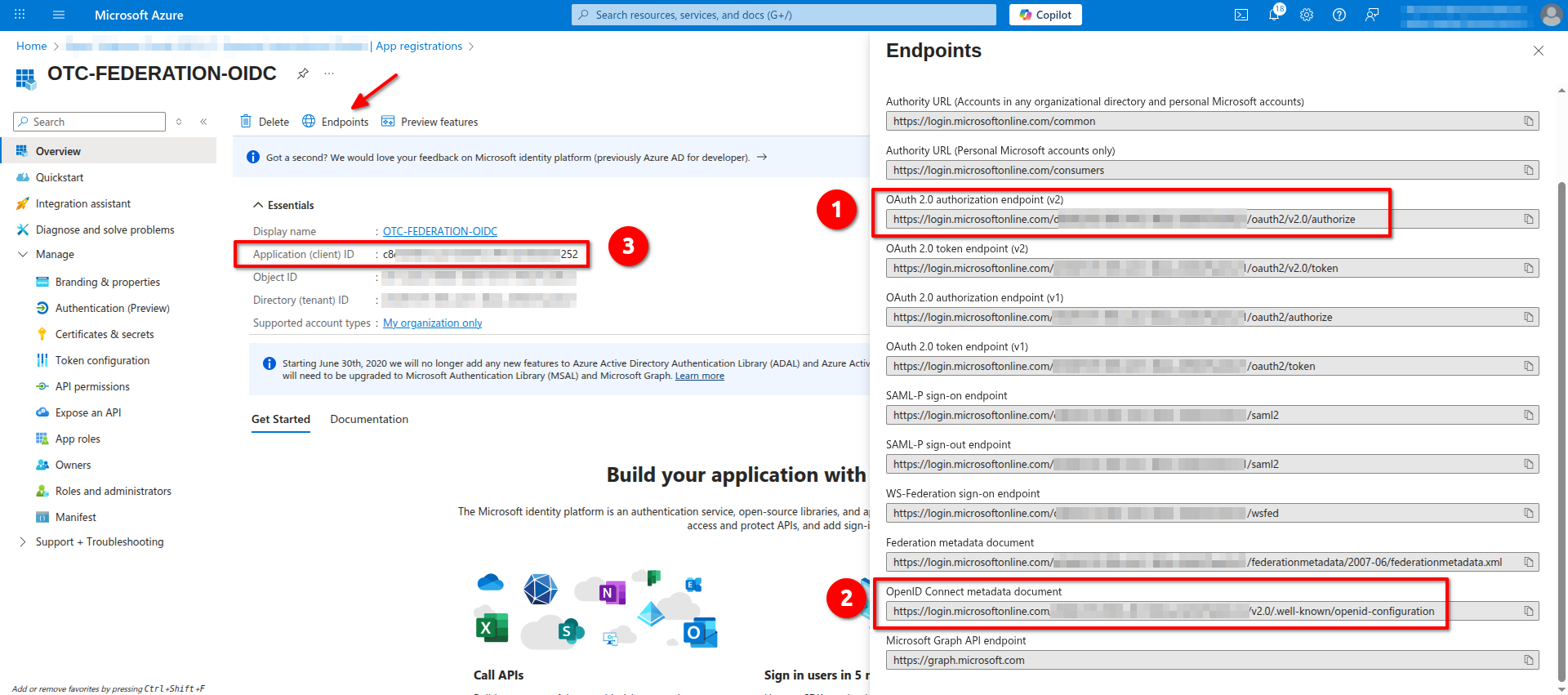Copy the Microsoft Graph API endpoint
Screen dimensions: 1568x695
[x=1528, y=660]
